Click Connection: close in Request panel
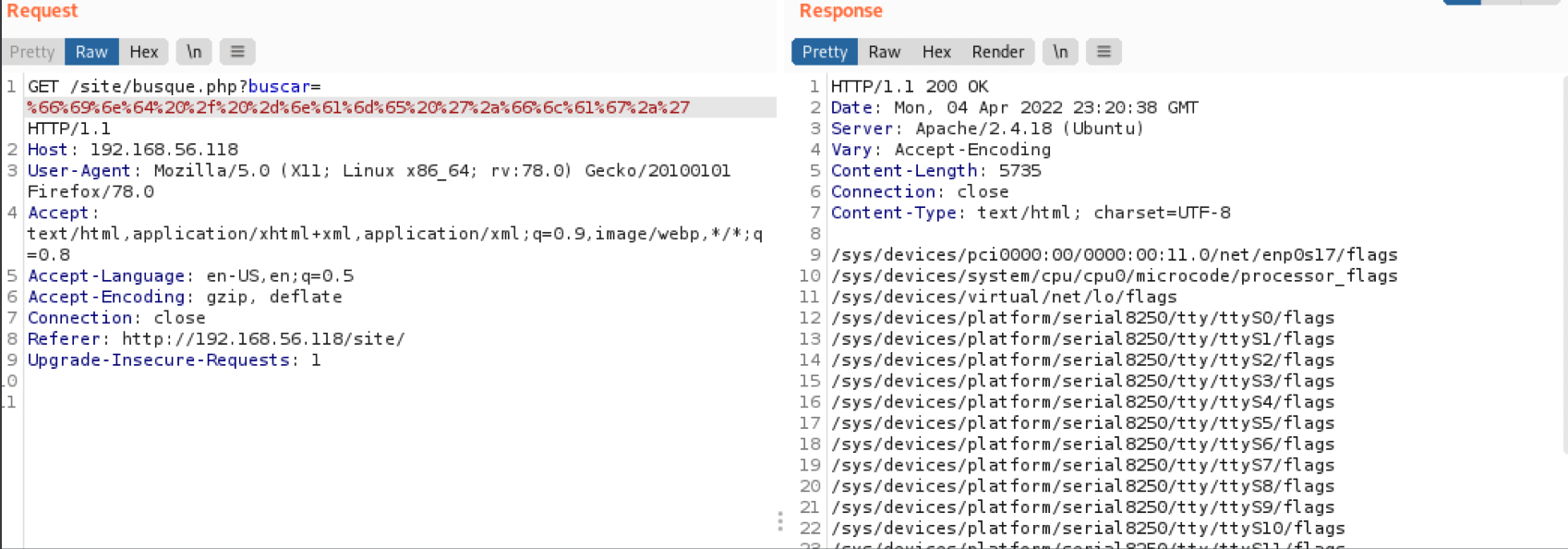The width and height of the screenshot is (1568, 549). [116, 319]
